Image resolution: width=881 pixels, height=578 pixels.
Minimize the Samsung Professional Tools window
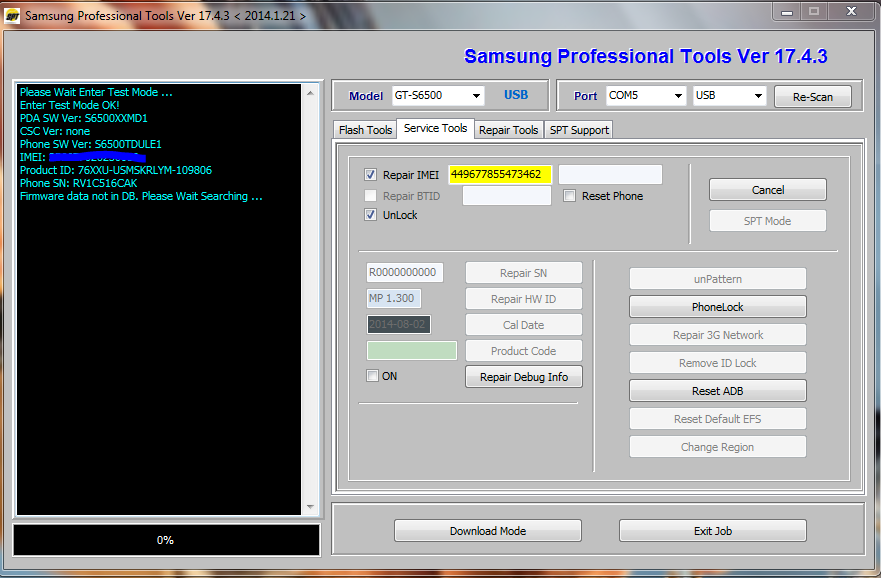click(787, 12)
